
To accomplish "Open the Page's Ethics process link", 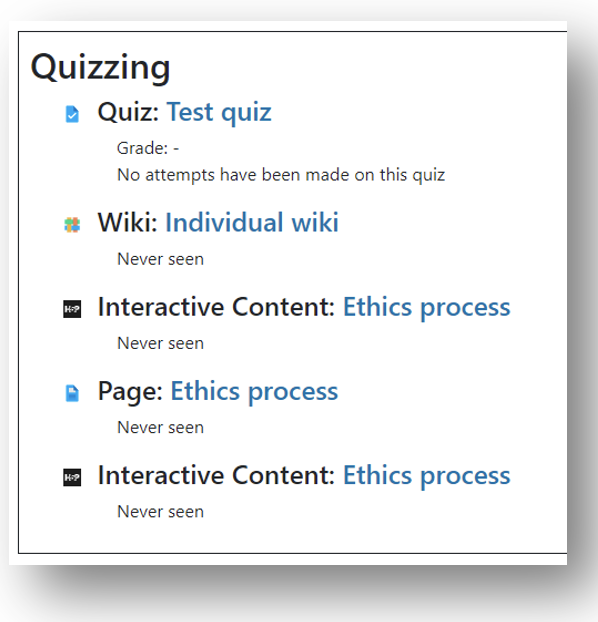I will click(x=254, y=392).
